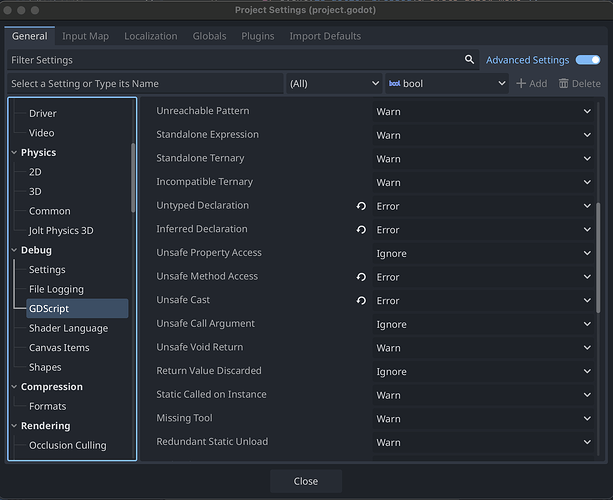Select Canvas Items under Debug
This screenshot has width=613, height=500.
(x=59, y=348)
